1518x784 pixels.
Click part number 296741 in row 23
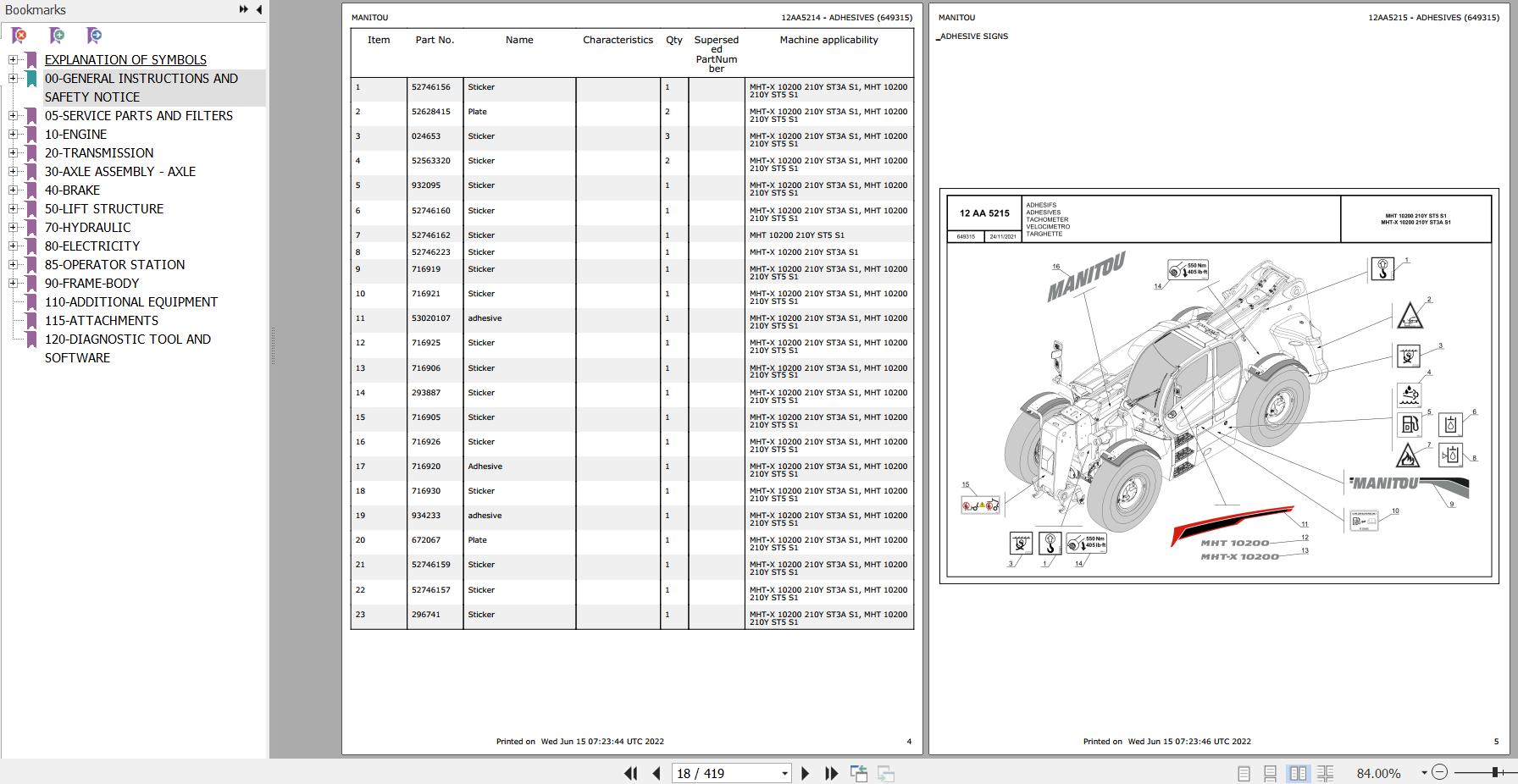425,615
